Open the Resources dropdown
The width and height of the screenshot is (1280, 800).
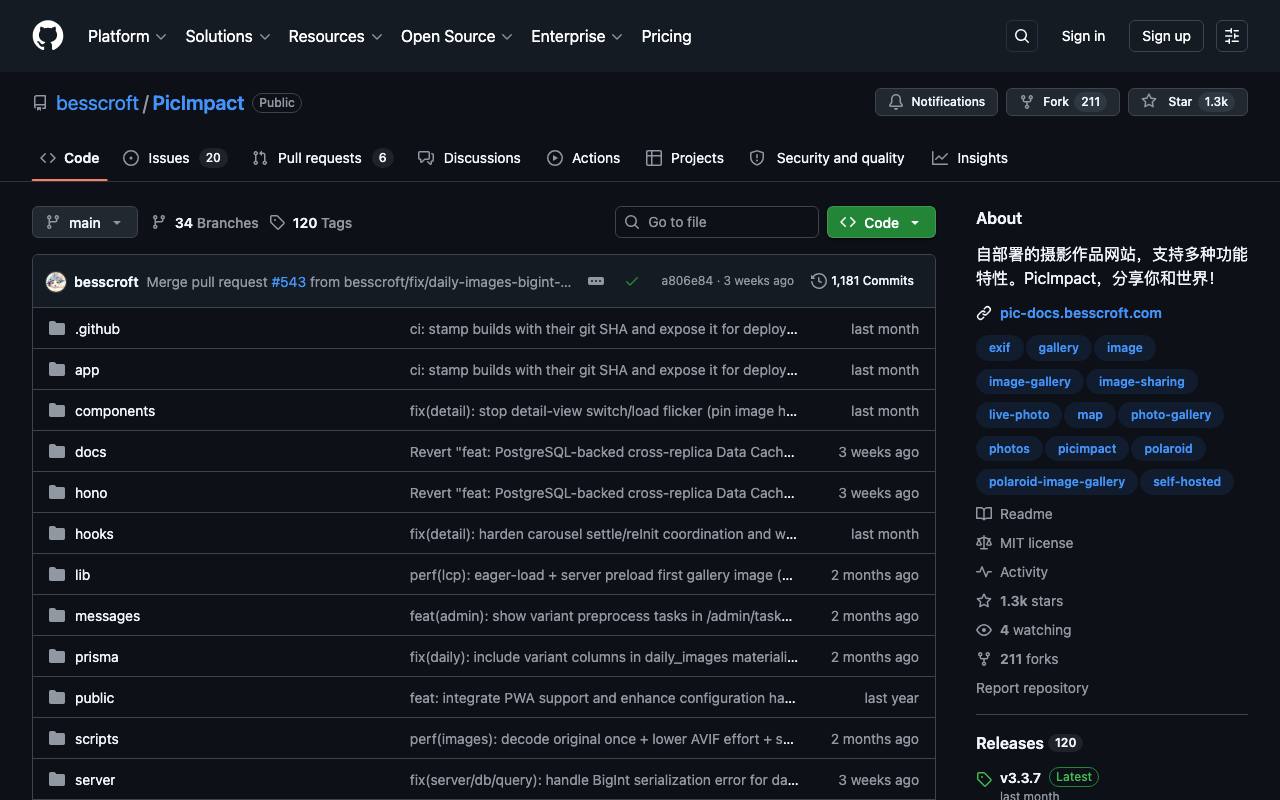point(336,36)
